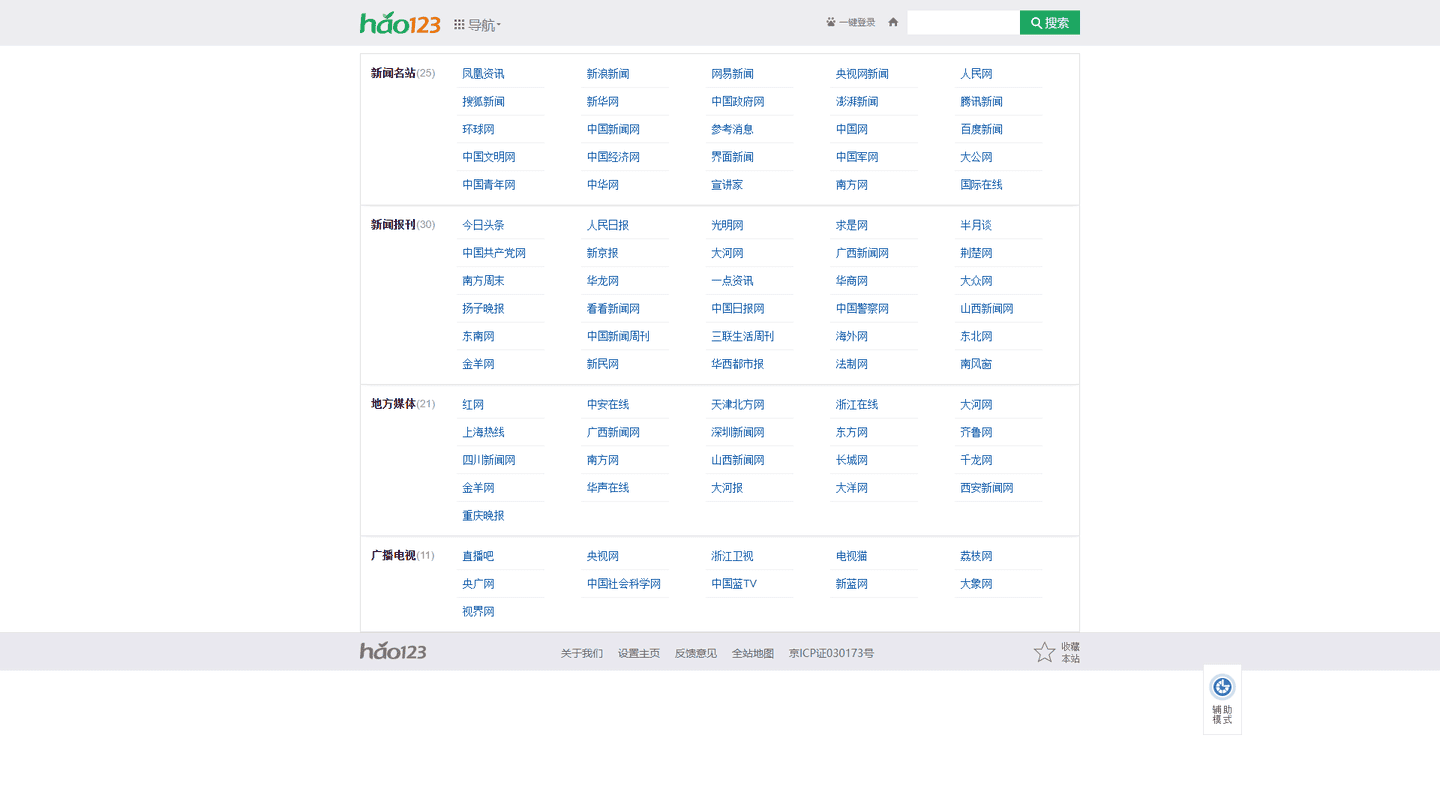Viewport: 1440px width, 810px height.
Task: Open 上海热线
Action: coord(483,433)
